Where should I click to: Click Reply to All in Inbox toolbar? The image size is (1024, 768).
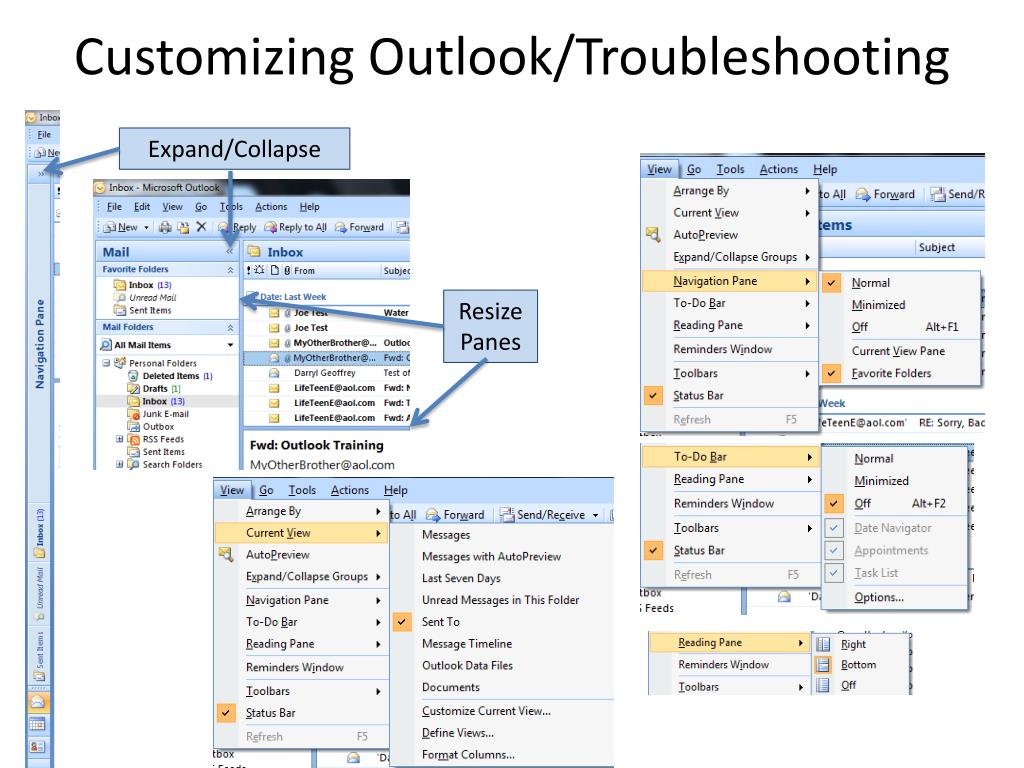point(296,227)
